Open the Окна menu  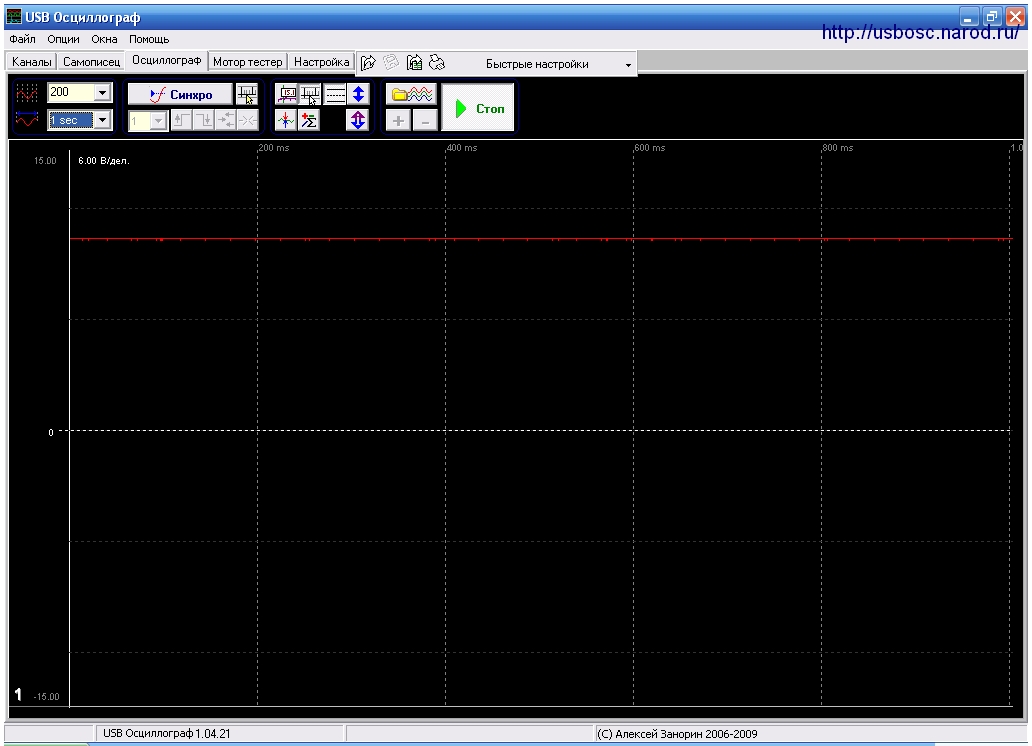pyautogui.click(x=104, y=40)
